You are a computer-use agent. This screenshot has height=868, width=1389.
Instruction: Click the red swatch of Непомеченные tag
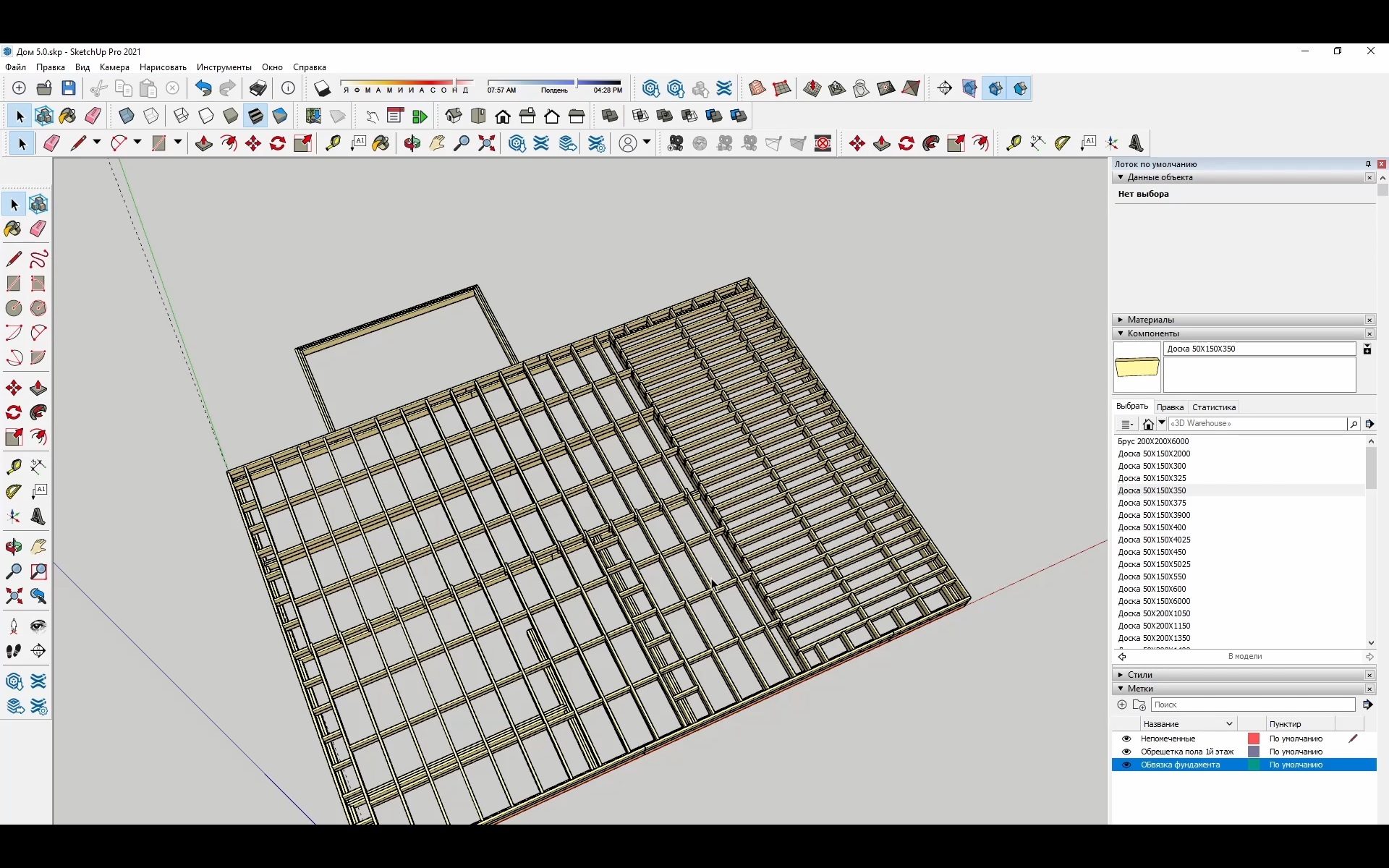click(1254, 739)
